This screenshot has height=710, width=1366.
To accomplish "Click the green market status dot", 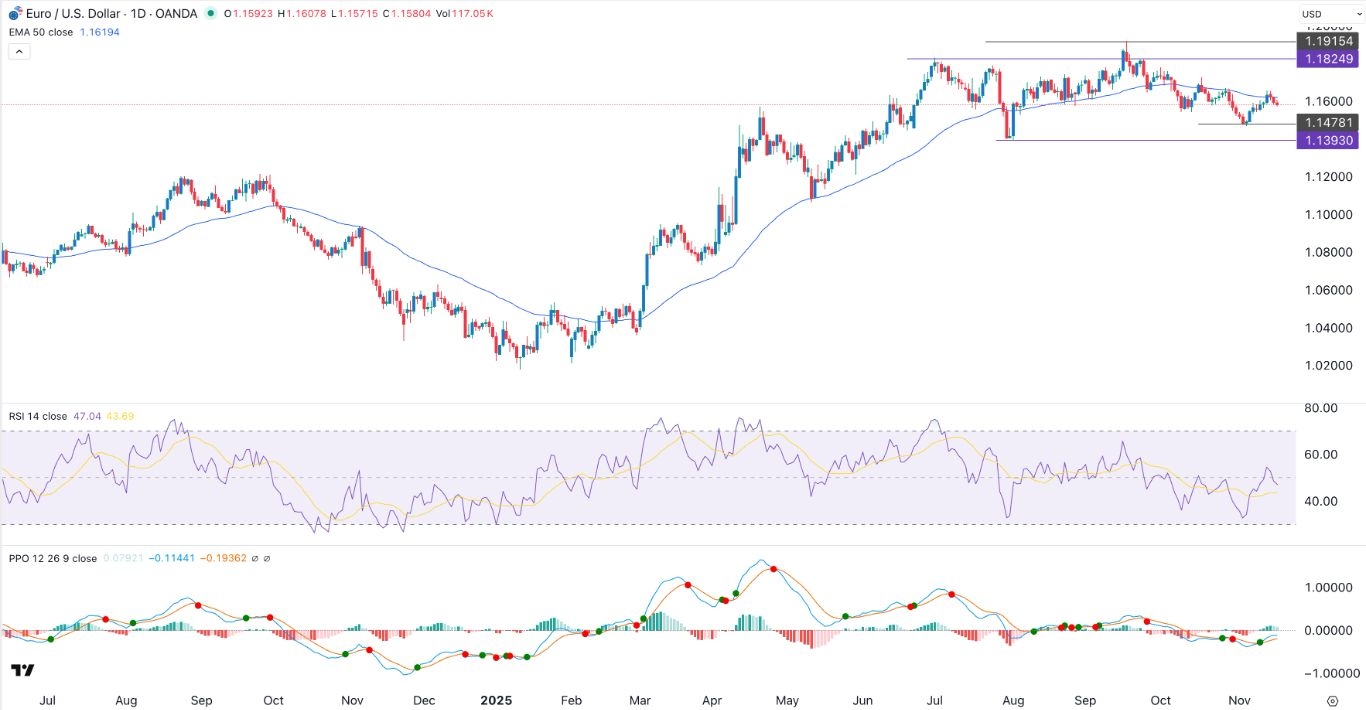I will (x=210, y=14).
